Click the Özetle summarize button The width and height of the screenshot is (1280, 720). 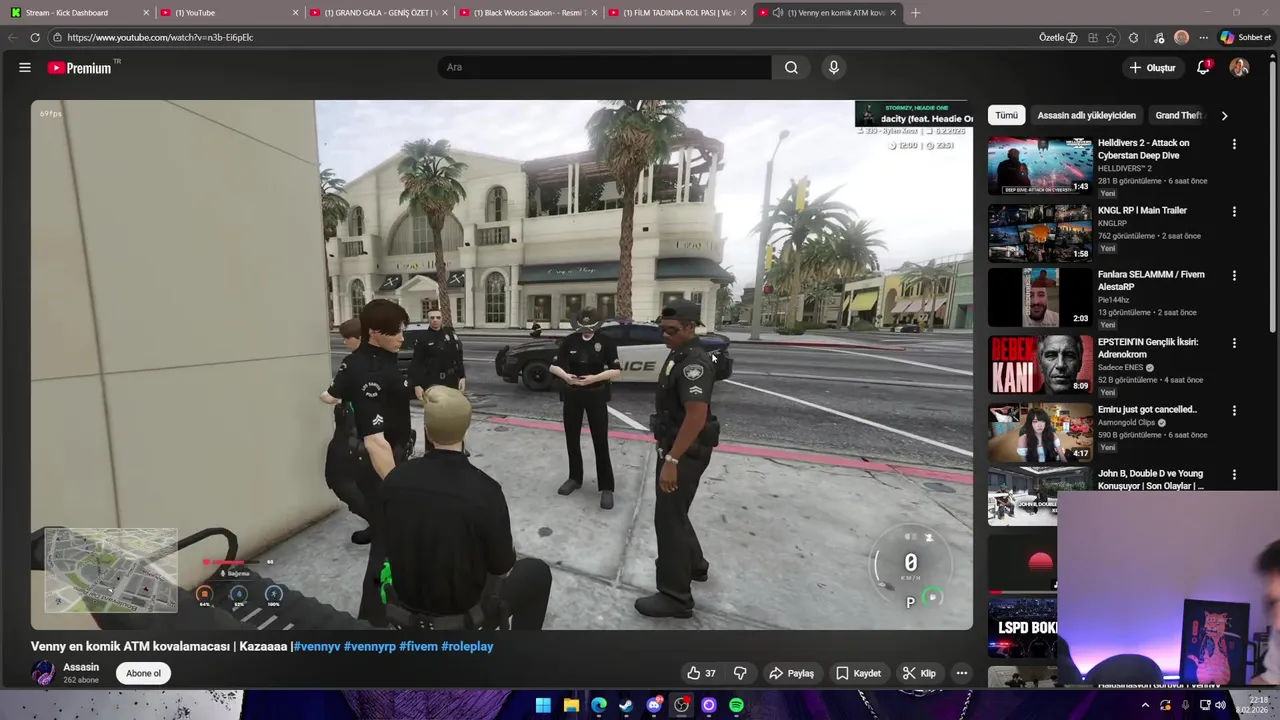(1058, 37)
